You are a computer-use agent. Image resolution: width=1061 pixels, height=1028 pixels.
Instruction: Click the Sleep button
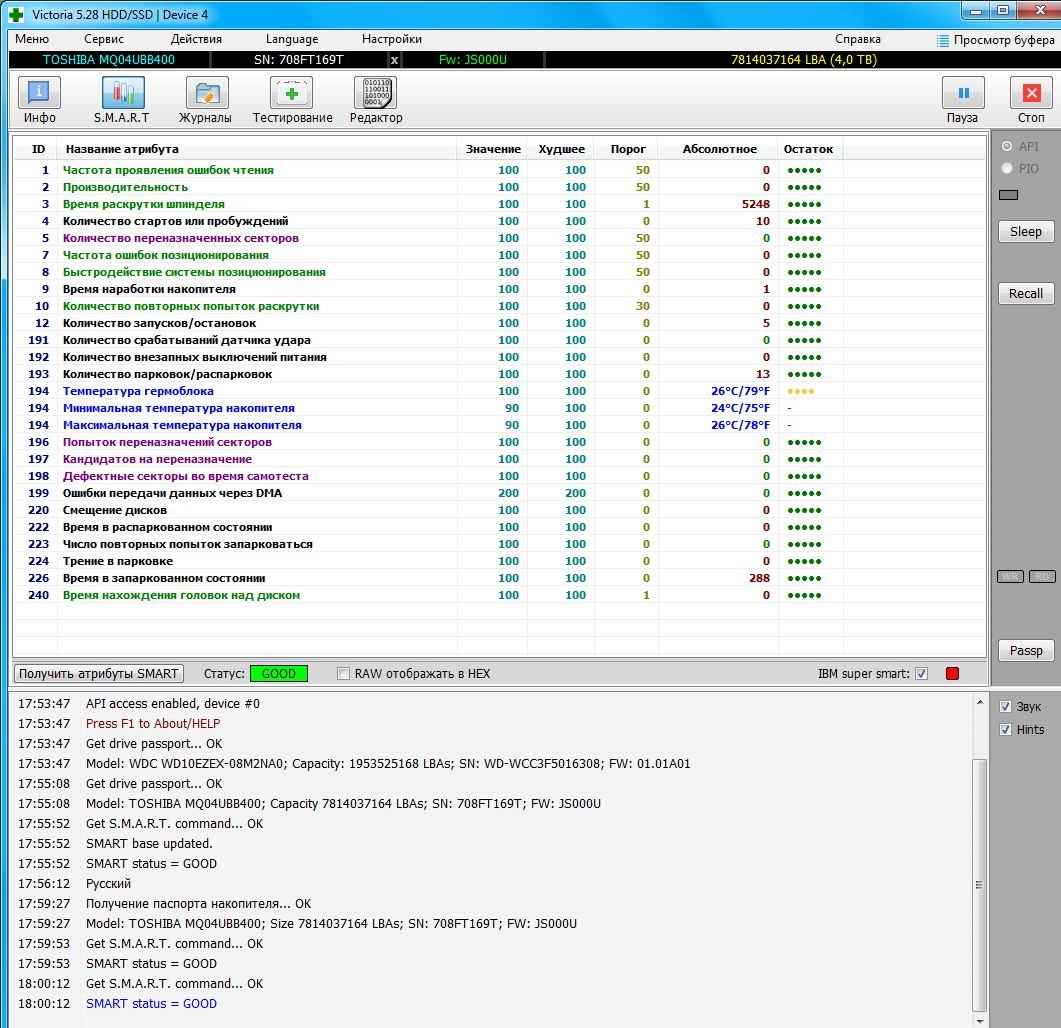1025,231
